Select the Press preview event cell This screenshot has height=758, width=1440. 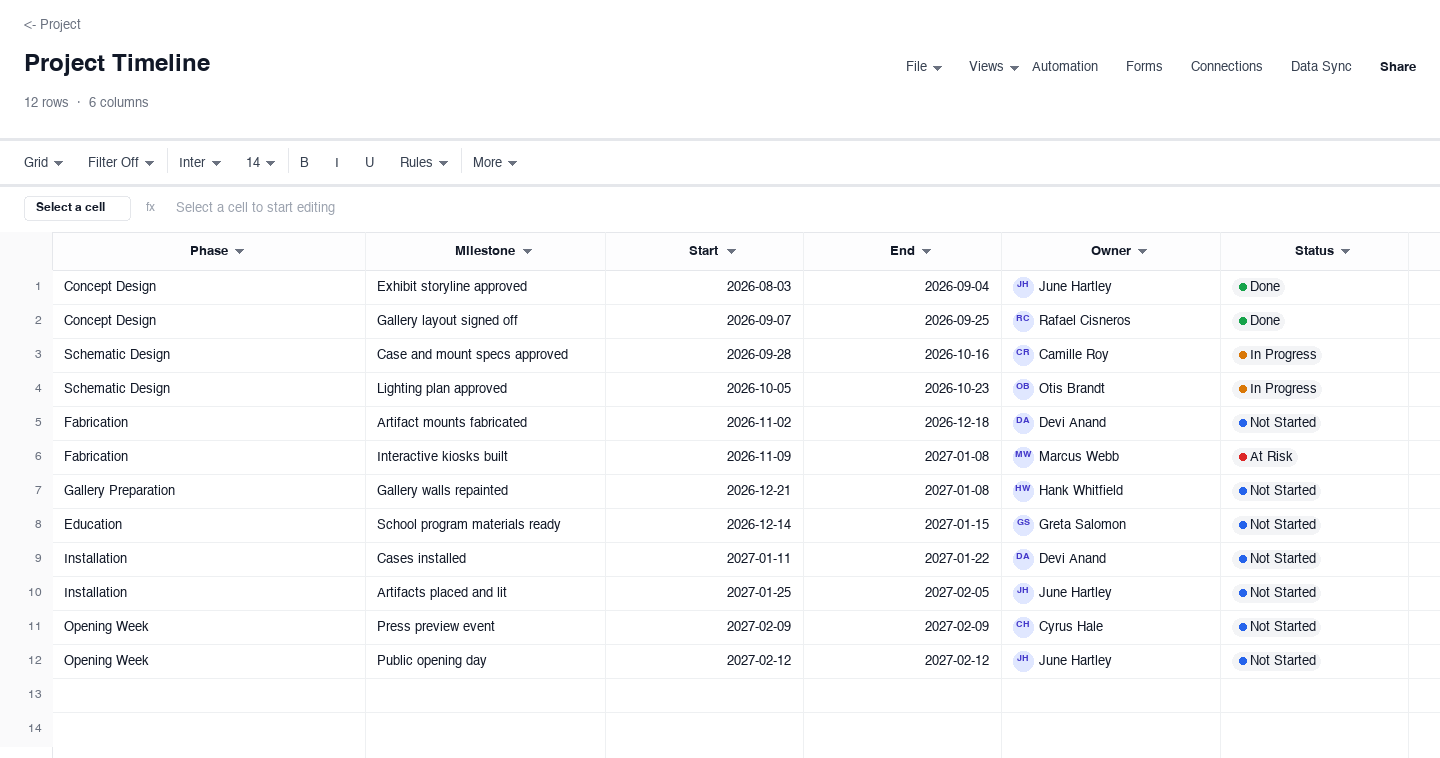coord(485,627)
